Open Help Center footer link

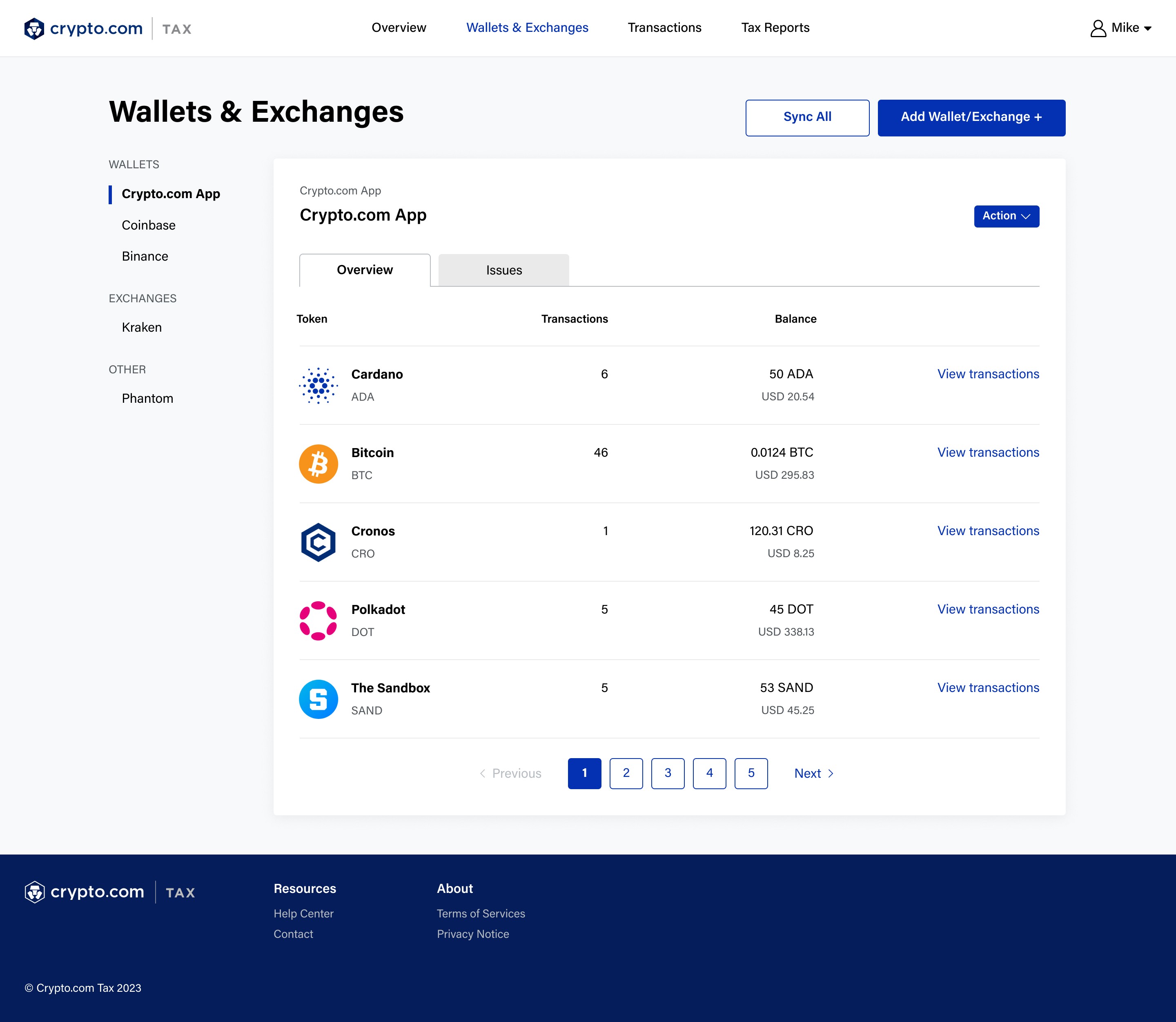303,914
